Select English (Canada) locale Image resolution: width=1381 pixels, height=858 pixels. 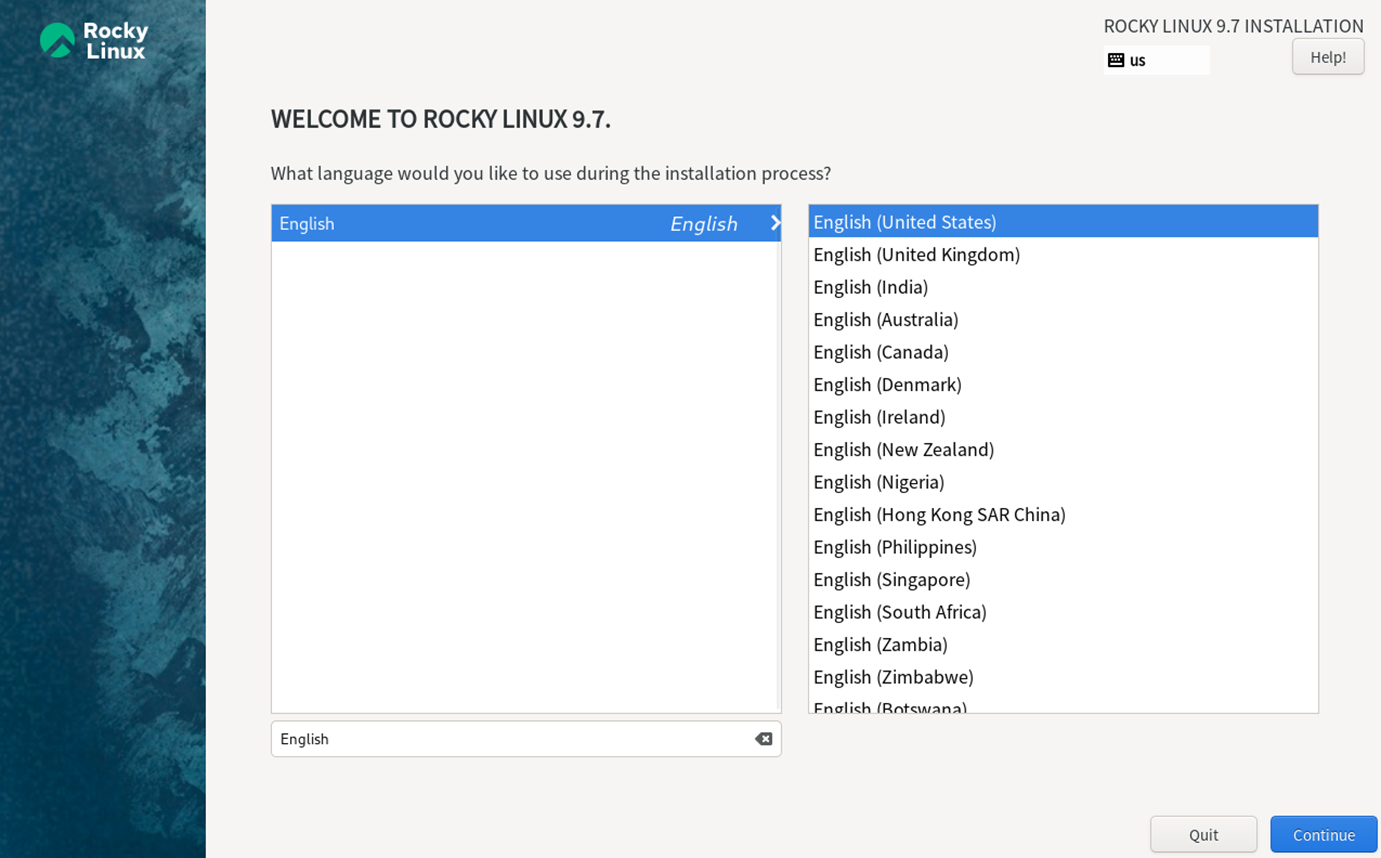1063,352
